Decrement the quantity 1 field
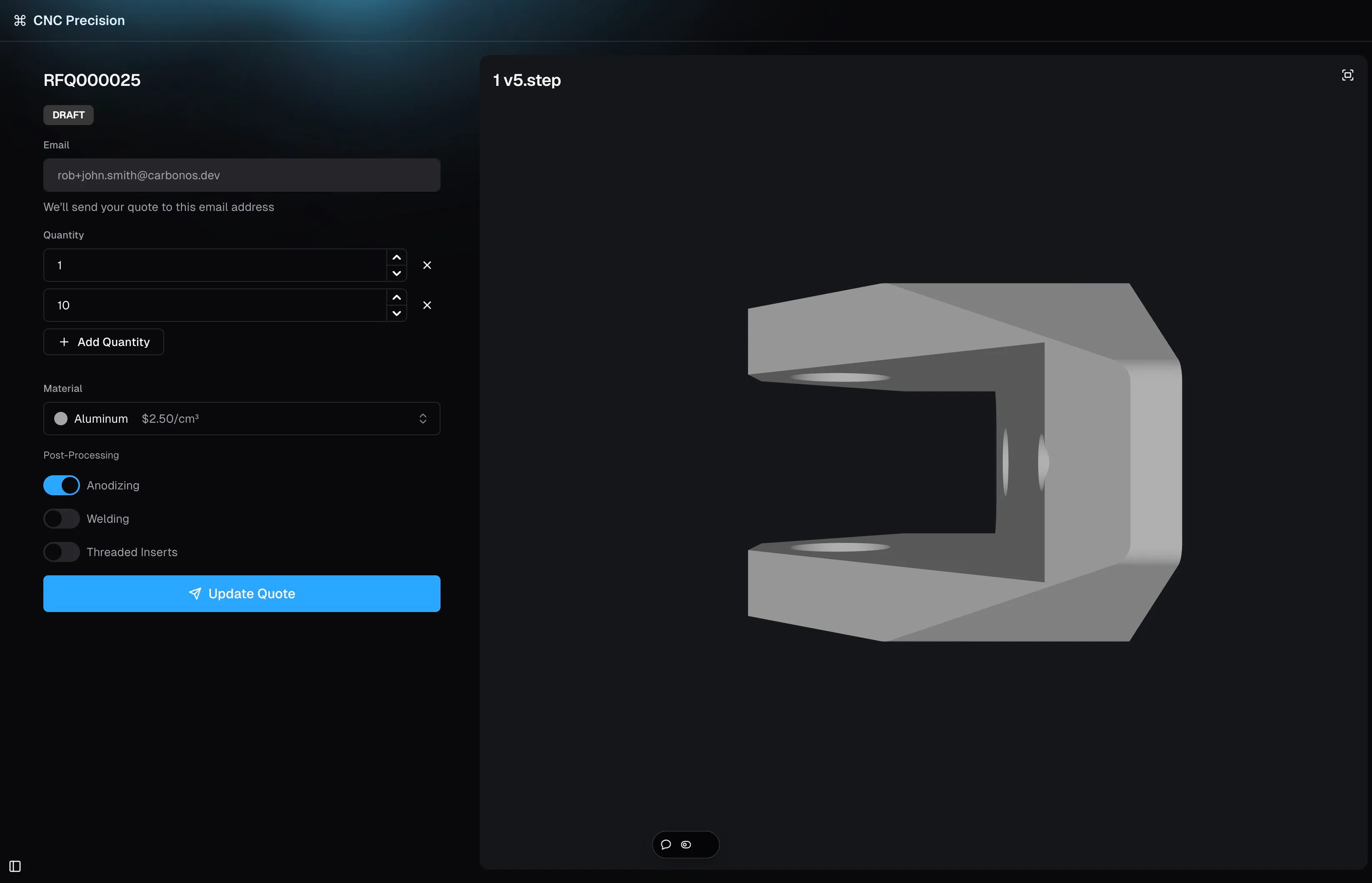 pyautogui.click(x=397, y=273)
